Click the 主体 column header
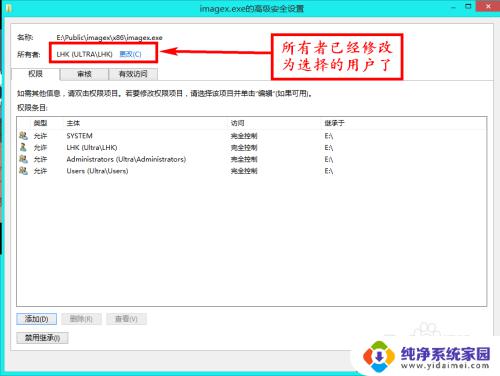 [x=73, y=123]
